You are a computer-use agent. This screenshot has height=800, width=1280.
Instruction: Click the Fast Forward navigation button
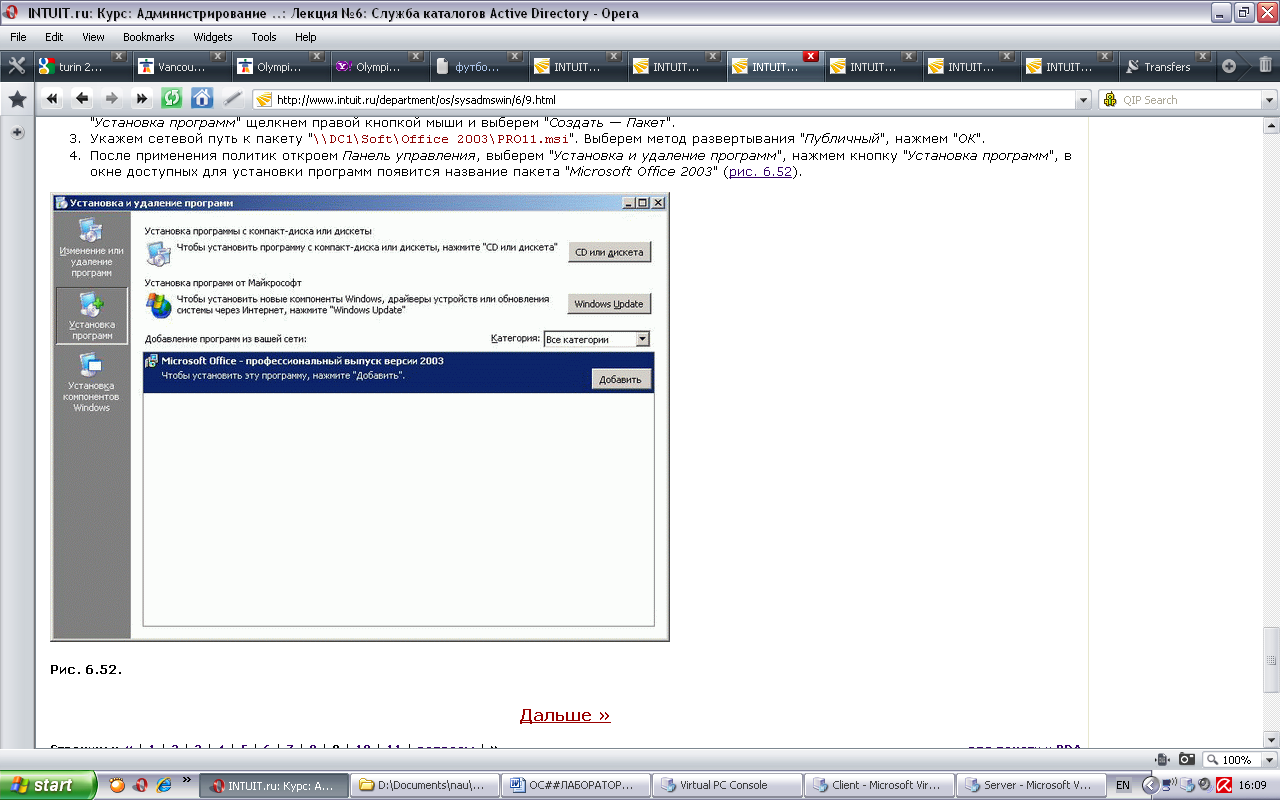coord(142,99)
